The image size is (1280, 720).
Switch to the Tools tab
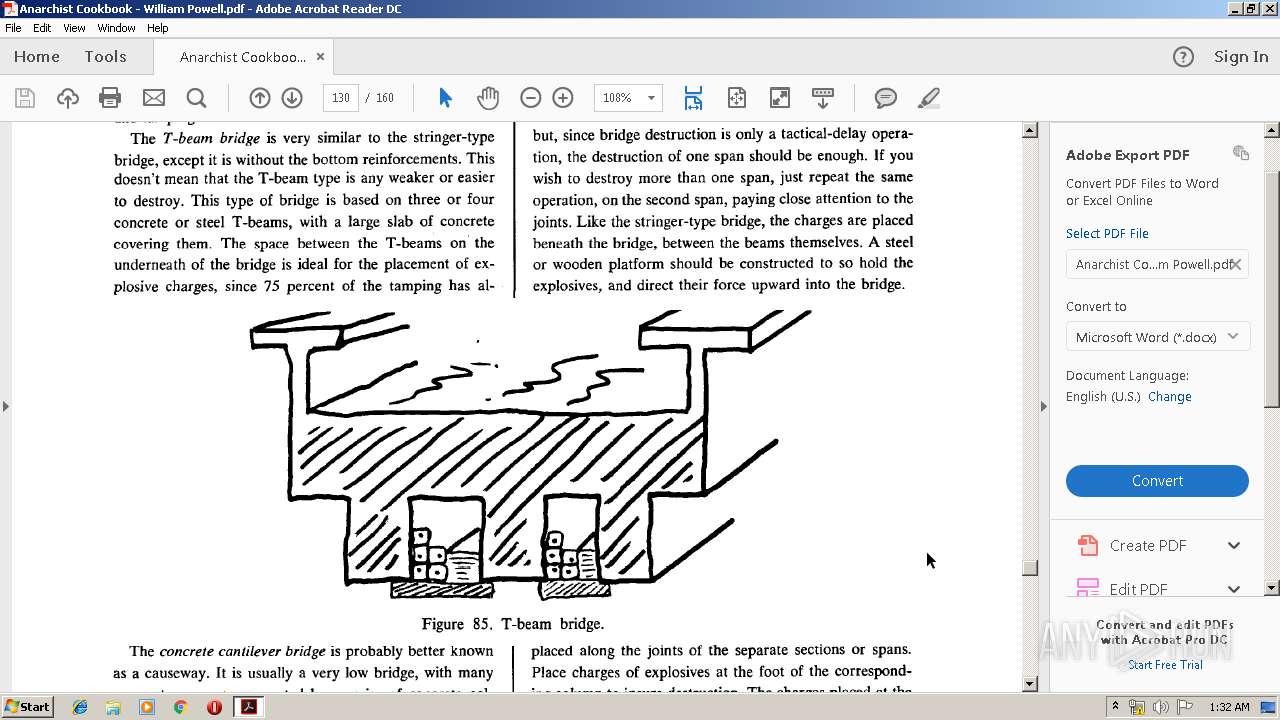(105, 57)
